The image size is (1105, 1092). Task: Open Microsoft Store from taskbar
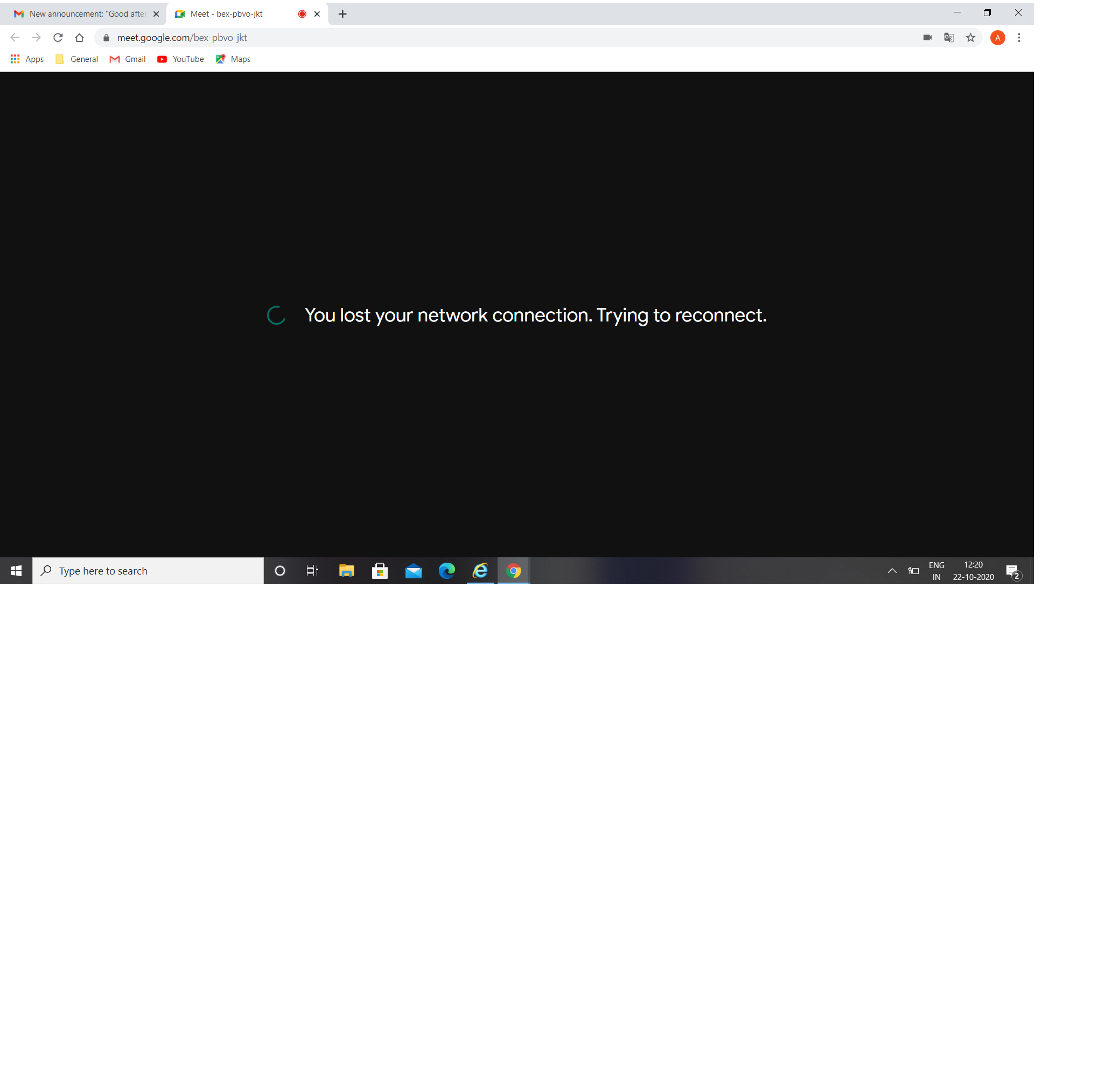(x=380, y=570)
